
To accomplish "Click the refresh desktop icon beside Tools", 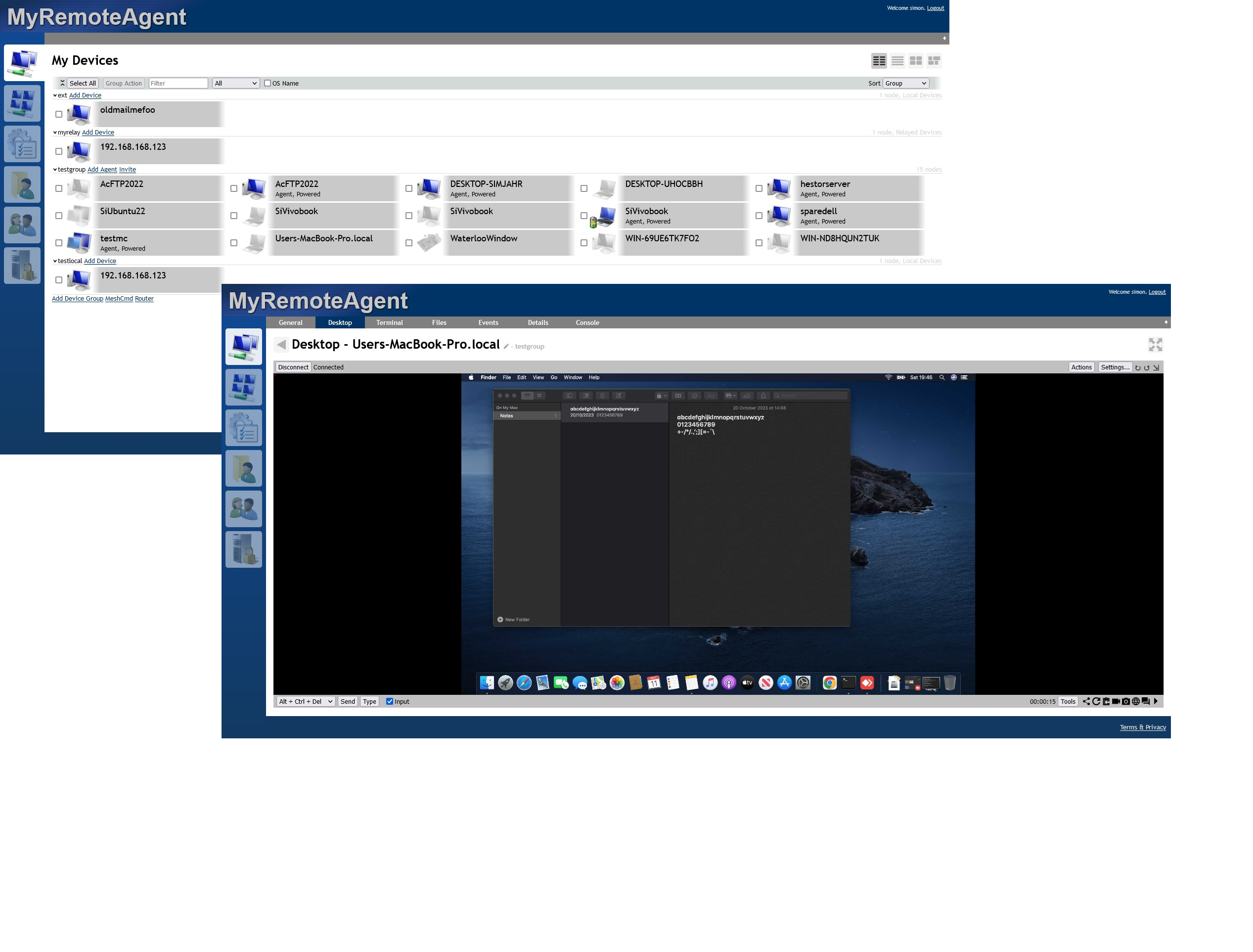I will 1096,701.
